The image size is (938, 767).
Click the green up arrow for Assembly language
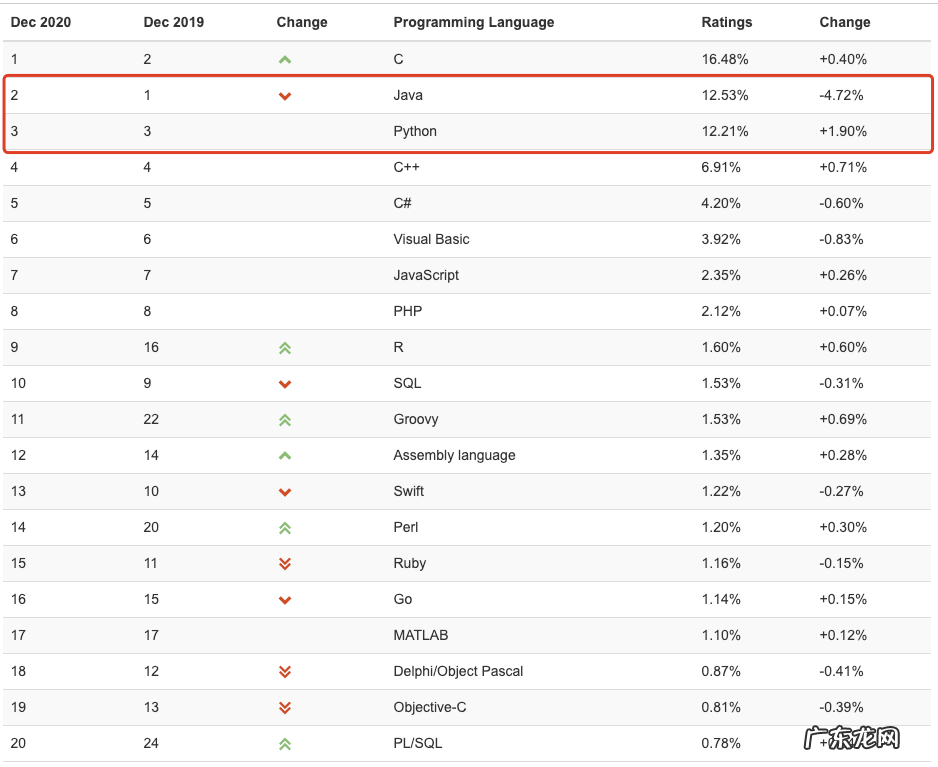(285, 456)
